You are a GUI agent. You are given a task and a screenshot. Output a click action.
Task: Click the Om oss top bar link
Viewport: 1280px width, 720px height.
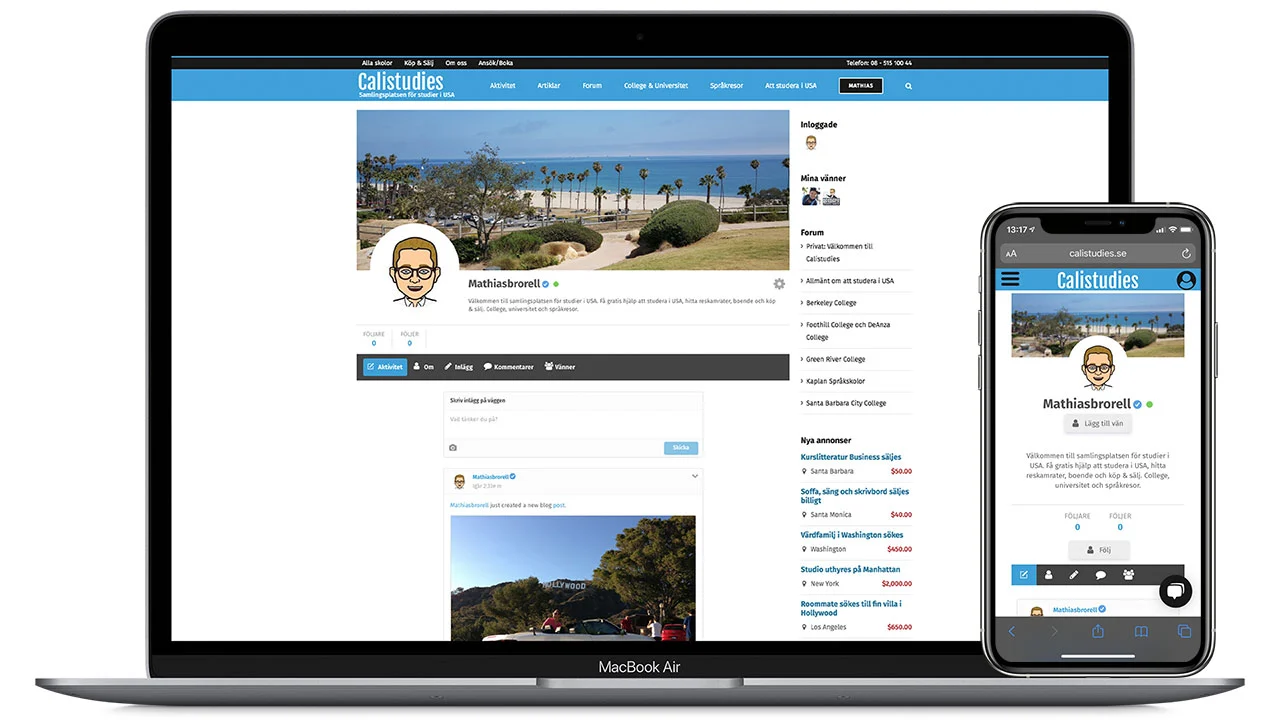coord(456,63)
